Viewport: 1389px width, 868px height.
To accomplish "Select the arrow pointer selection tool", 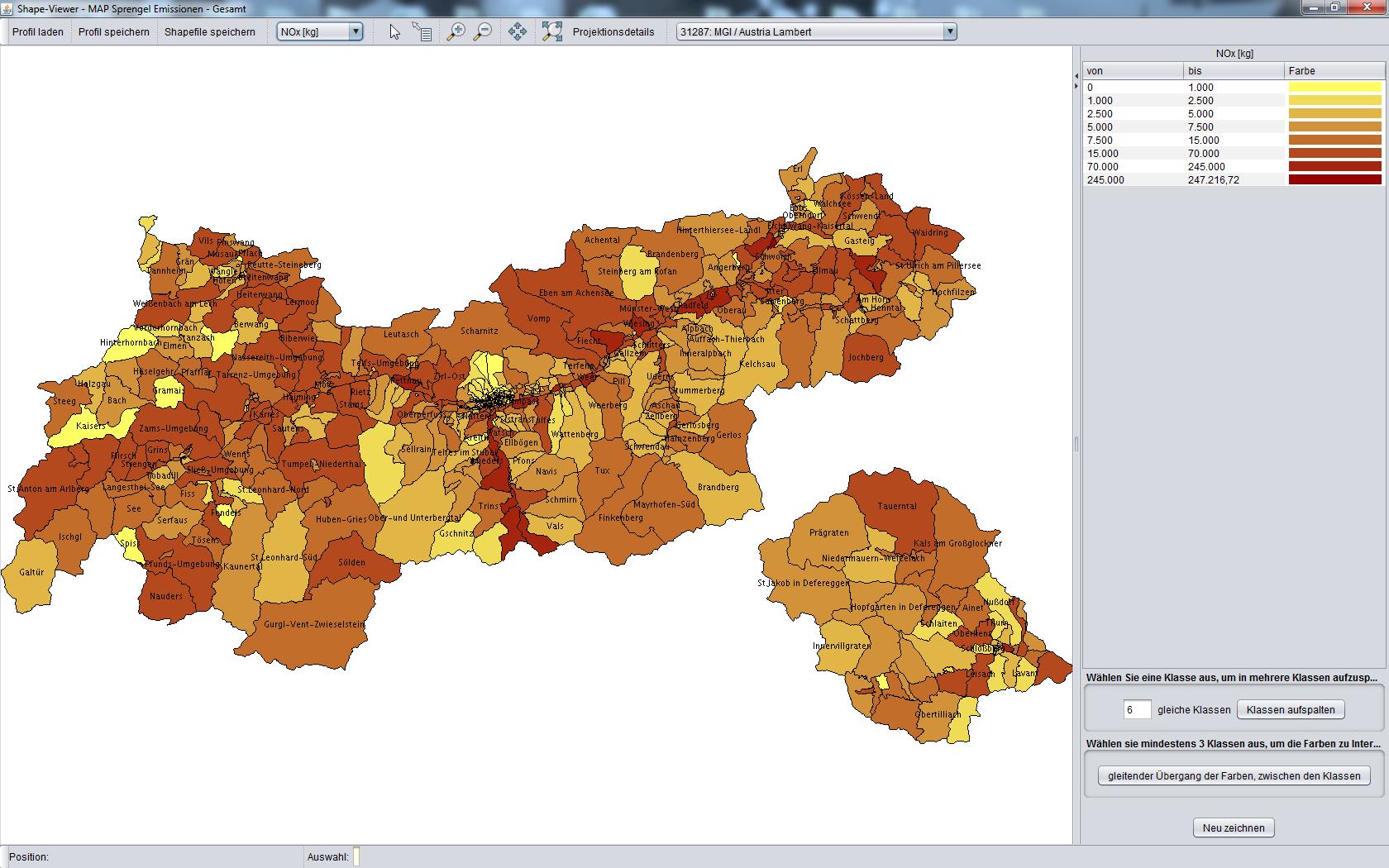I will 394,32.
